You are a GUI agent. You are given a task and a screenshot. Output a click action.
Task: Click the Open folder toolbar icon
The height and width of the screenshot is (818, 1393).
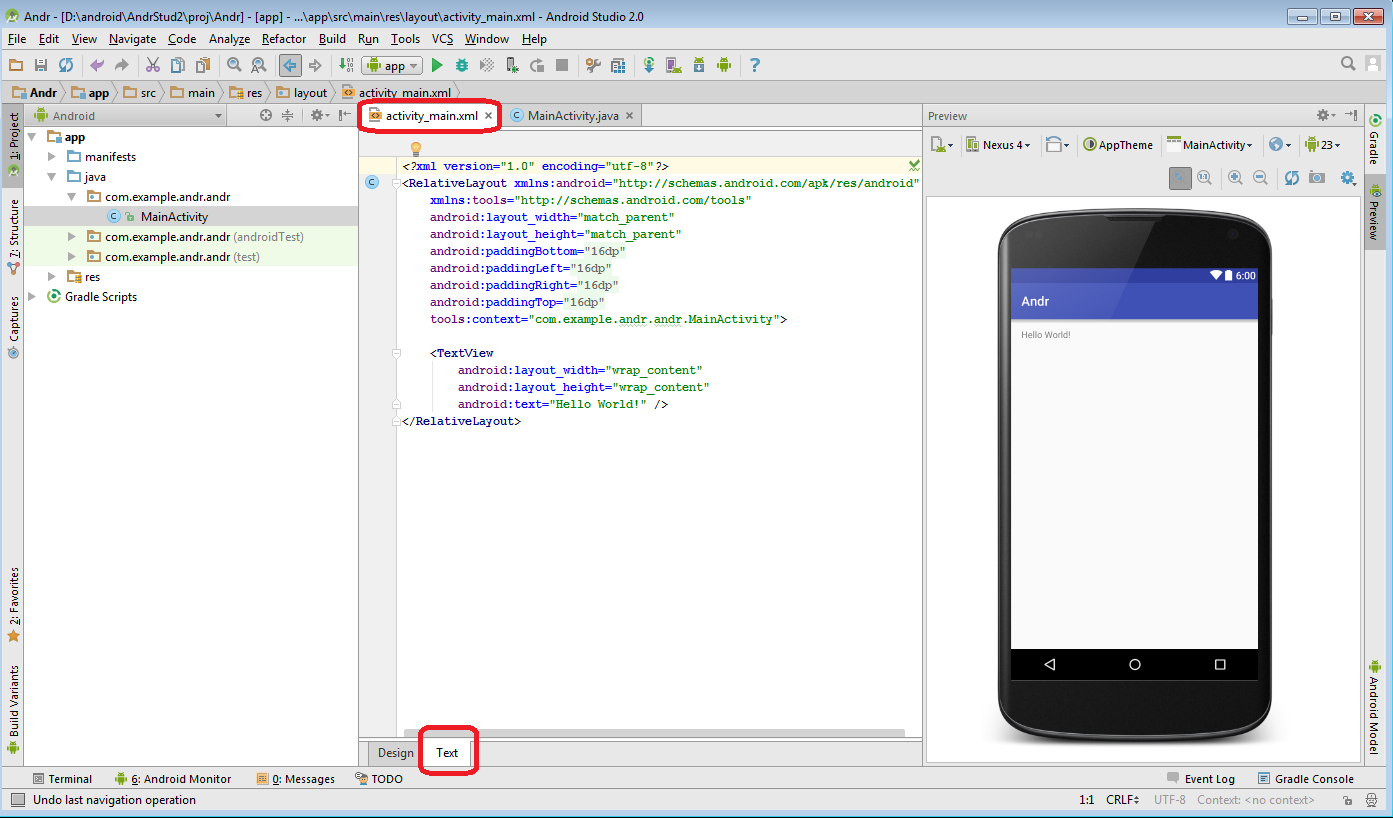[x=16, y=65]
